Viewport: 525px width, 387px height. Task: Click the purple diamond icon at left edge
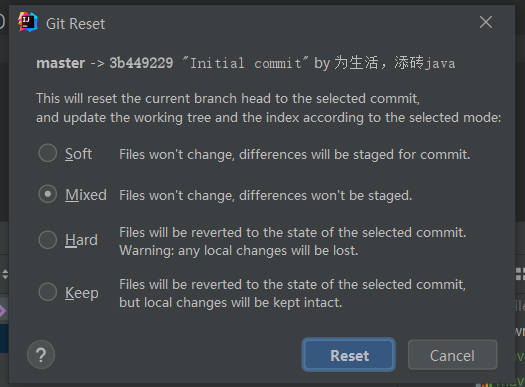click(3, 311)
